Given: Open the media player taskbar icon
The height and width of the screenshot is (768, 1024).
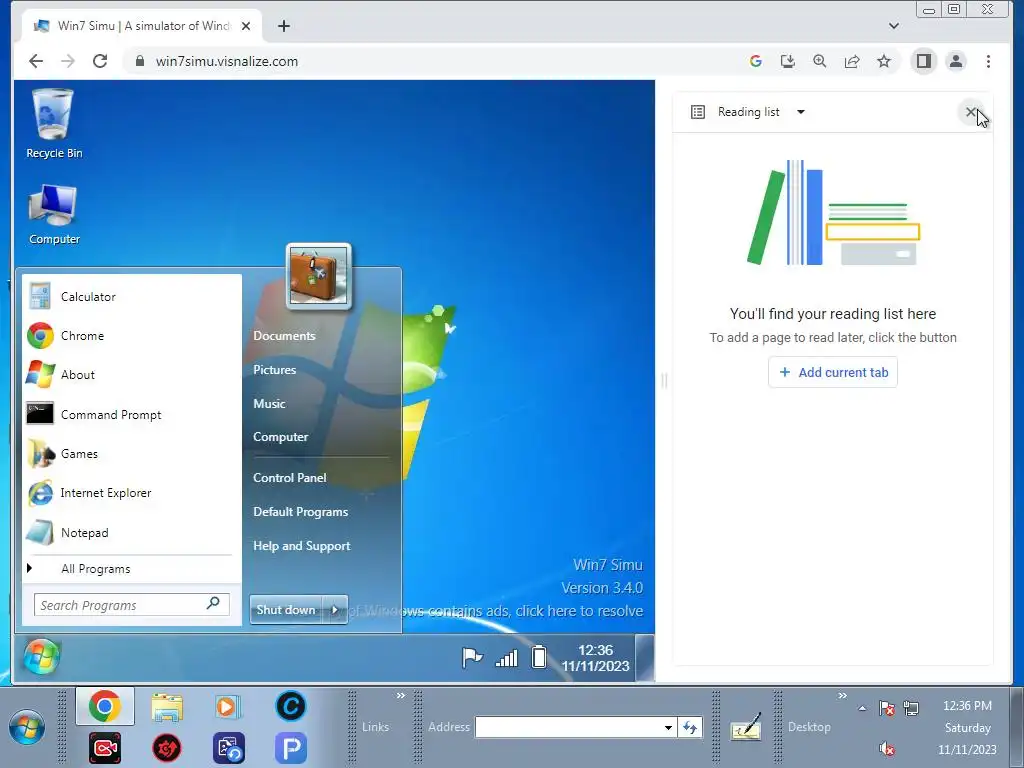Looking at the screenshot, I should (x=227, y=707).
